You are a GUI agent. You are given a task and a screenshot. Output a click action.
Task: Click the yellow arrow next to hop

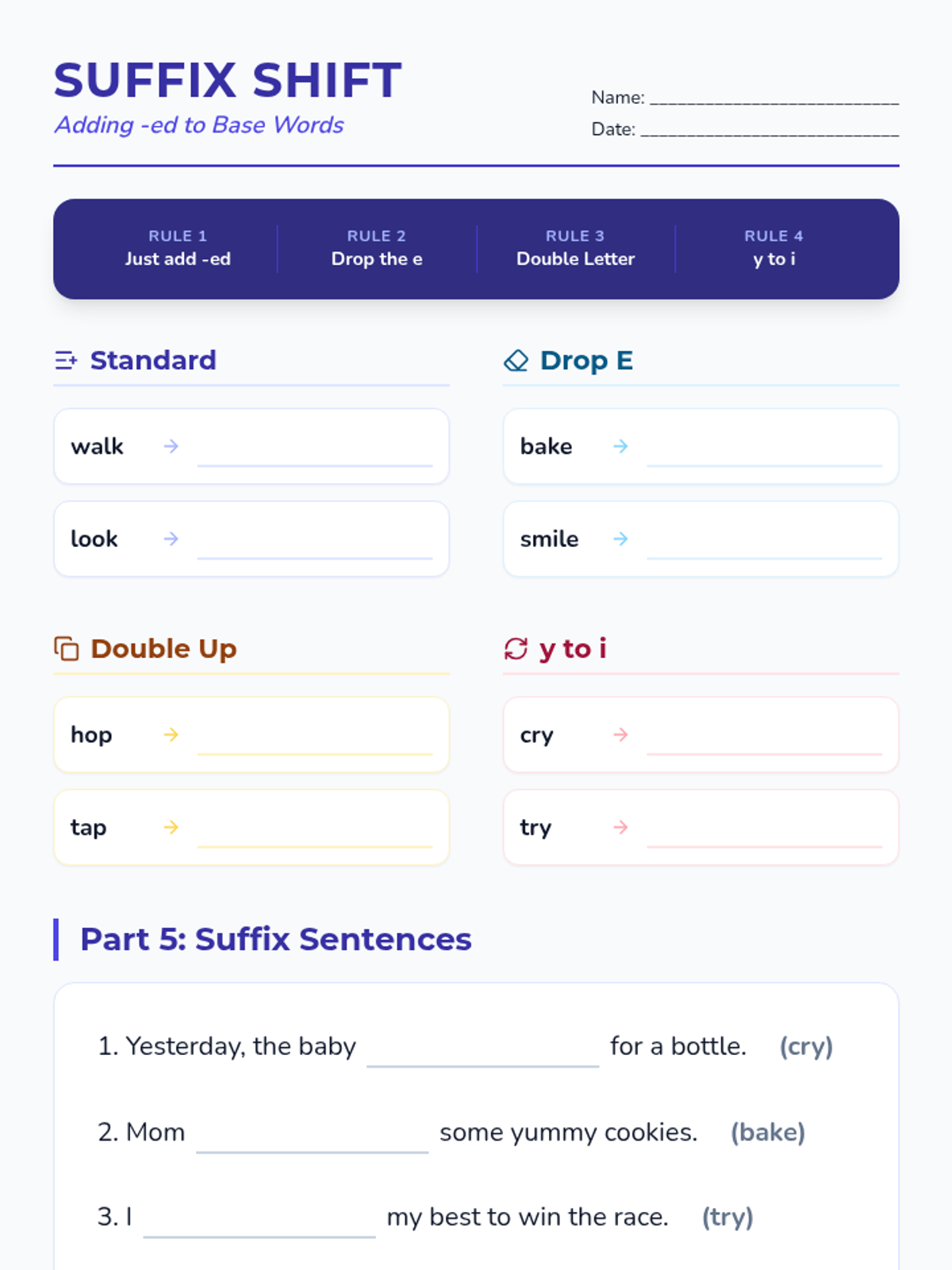click(171, 735)
